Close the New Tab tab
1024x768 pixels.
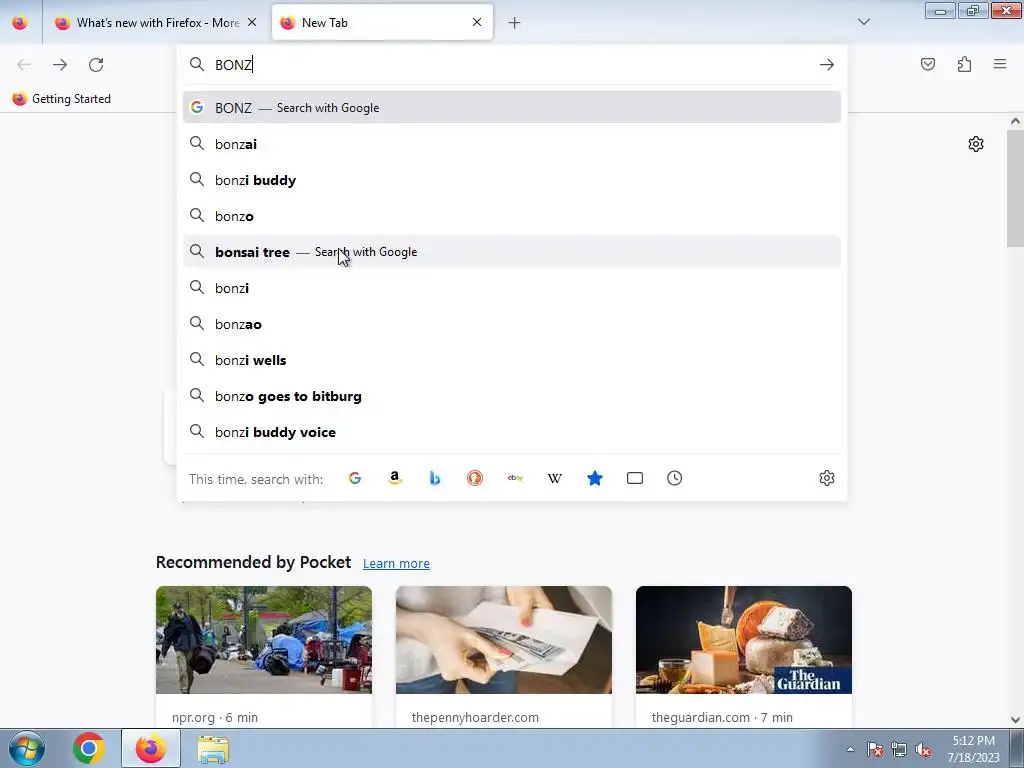click(x=477, y=22)
